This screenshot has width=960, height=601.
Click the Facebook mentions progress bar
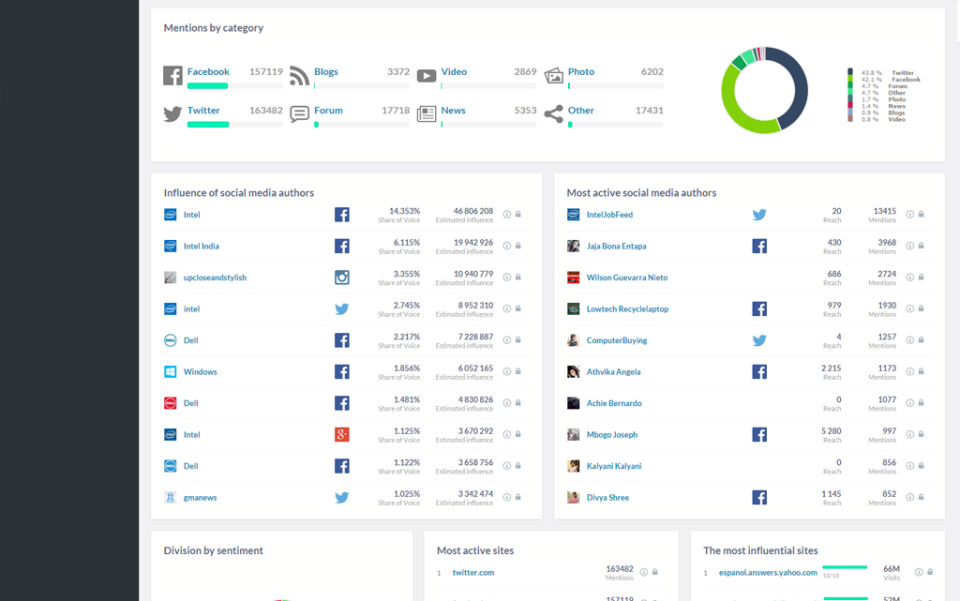(234, 86)
